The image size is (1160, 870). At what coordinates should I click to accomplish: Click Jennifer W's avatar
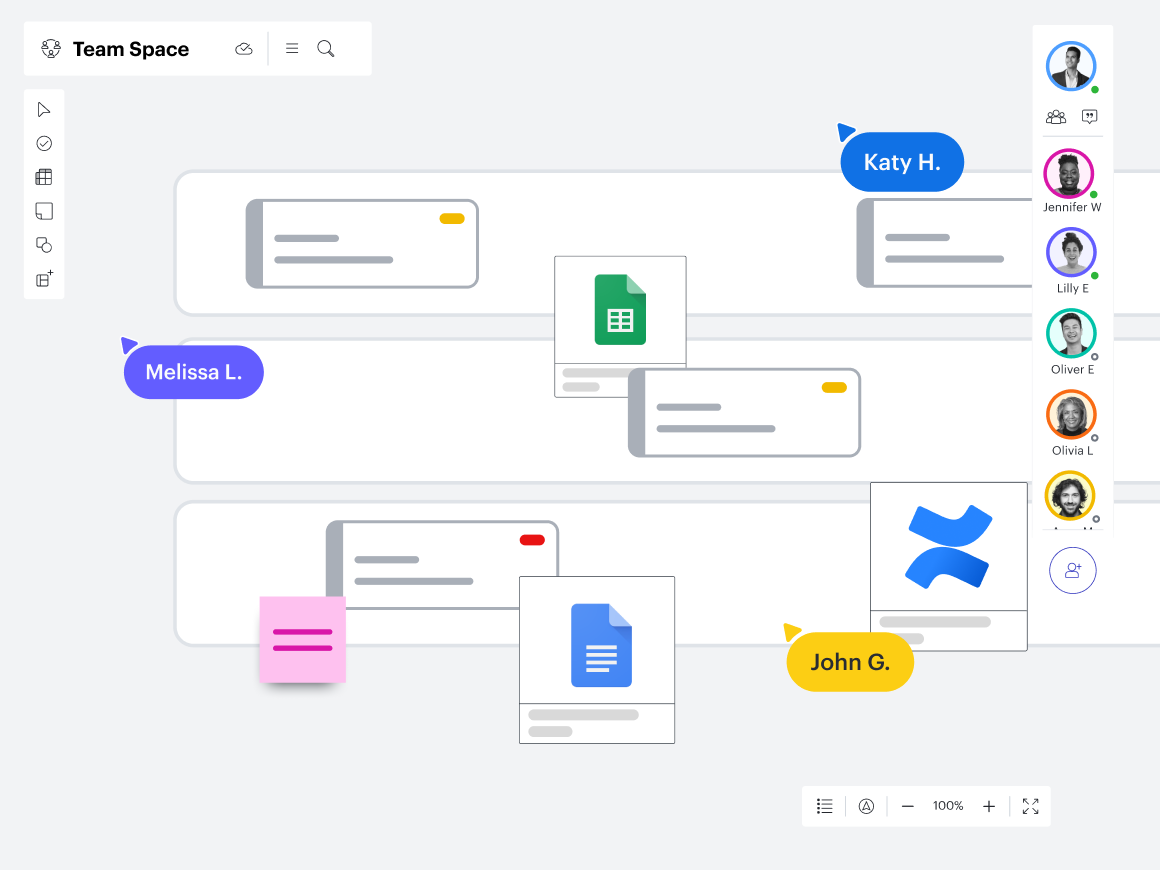click(1069, 174)
